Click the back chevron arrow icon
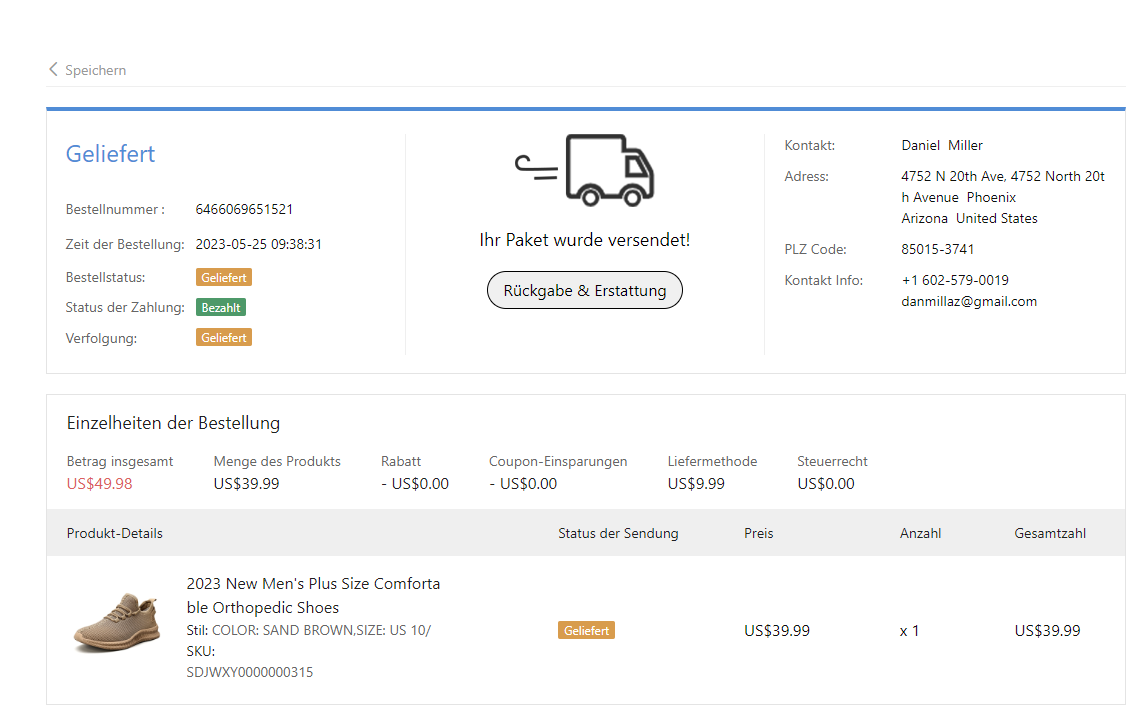 pyautogui.click(x=53, y=70)
